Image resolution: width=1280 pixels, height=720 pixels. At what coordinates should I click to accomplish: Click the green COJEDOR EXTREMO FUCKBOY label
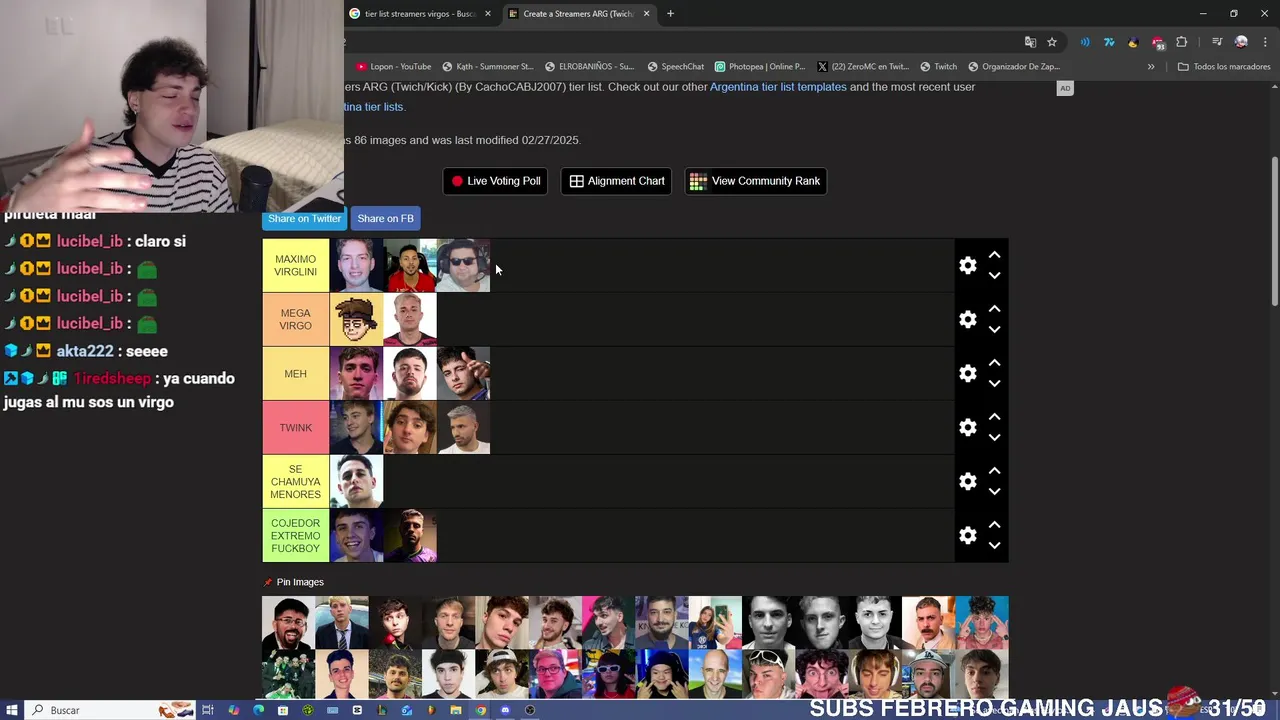(296, 536)
